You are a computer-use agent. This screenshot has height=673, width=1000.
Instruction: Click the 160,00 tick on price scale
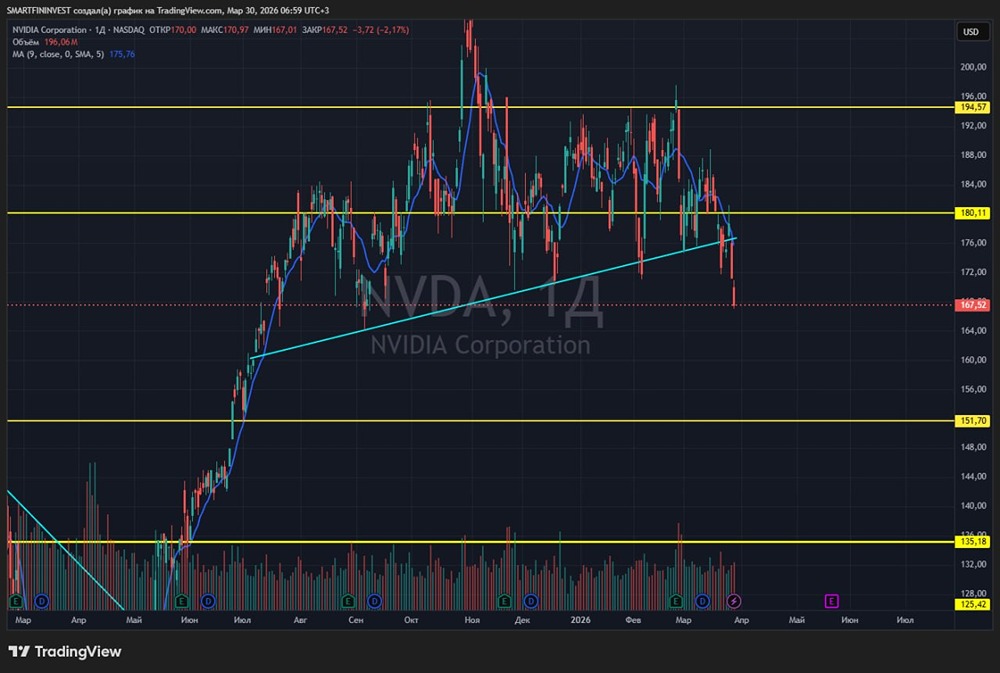coord(973,360)
